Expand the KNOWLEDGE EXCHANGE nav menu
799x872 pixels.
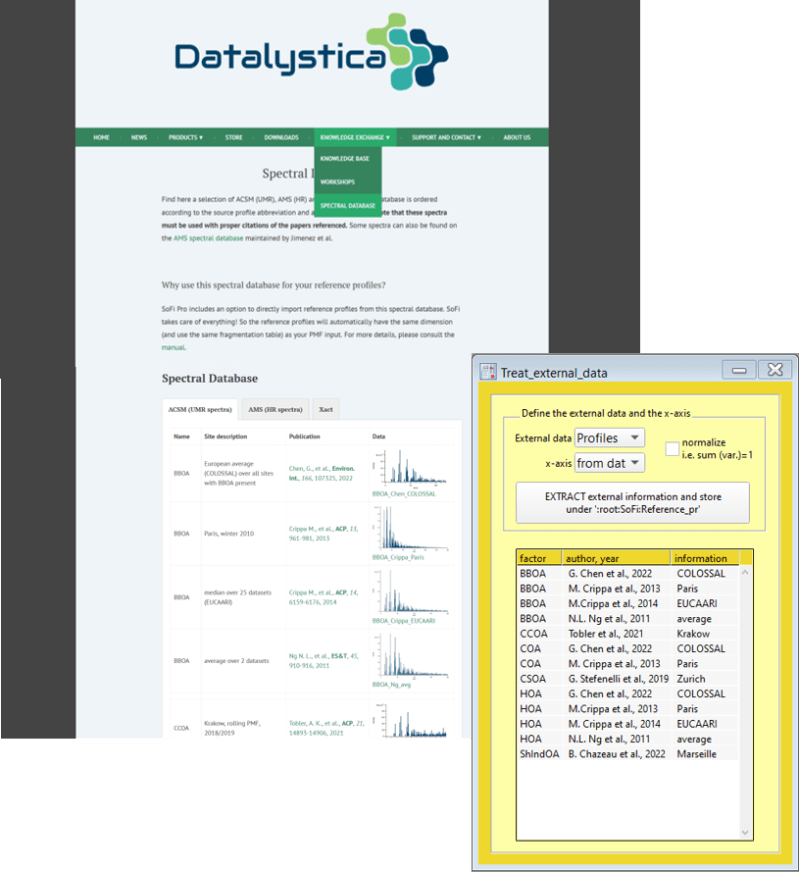coord(355,137)
